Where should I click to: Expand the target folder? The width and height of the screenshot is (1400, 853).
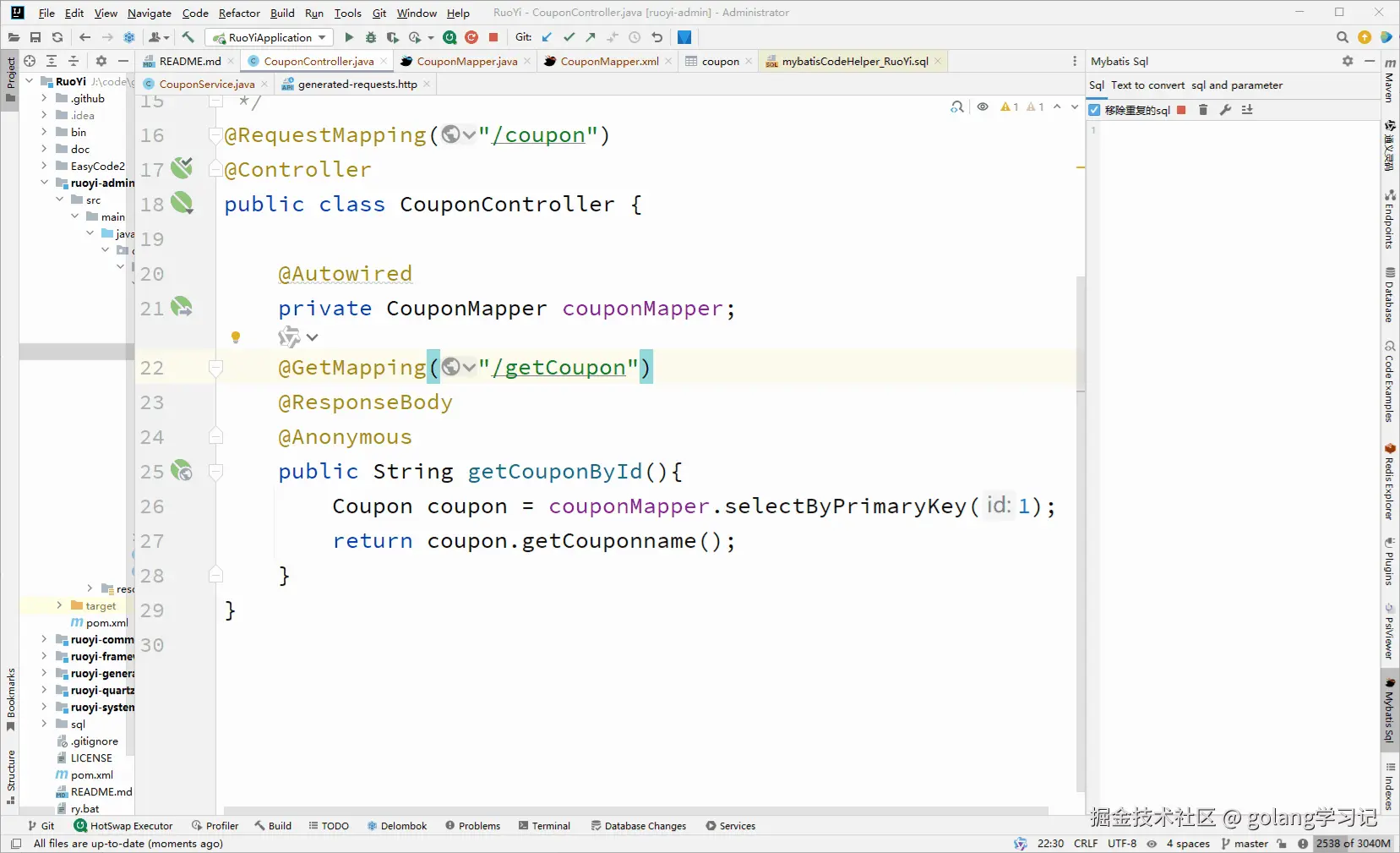(x=59, y=605)
